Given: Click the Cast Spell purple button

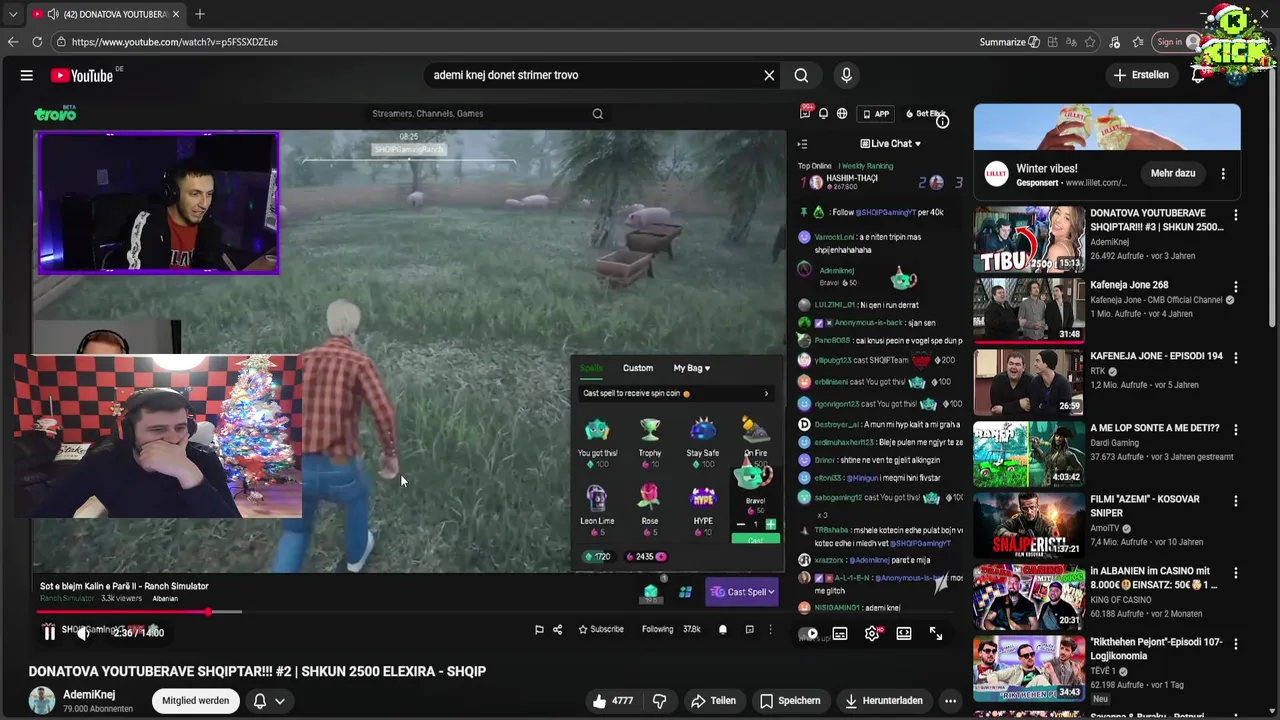Looking at the screenshot, I should tap(743, 592).
